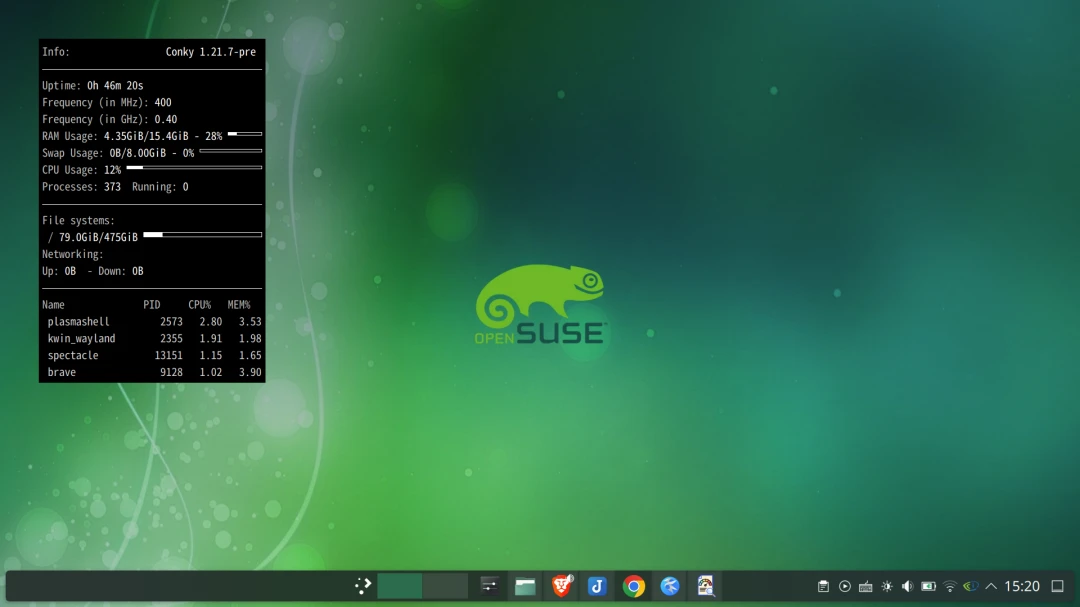The image size is (1080, 607).
Task: Switch to the second virtual desktop
Action: click(x=445, y=586)
